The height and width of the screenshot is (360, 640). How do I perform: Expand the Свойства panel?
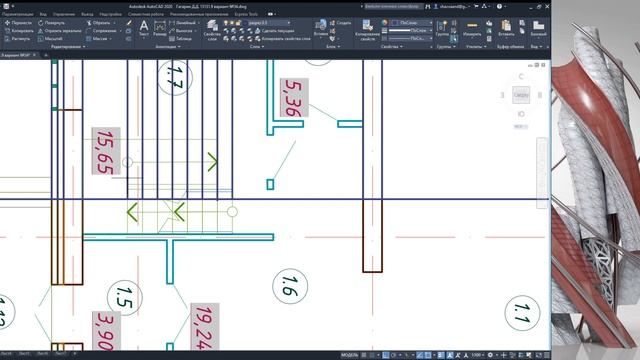392,47
